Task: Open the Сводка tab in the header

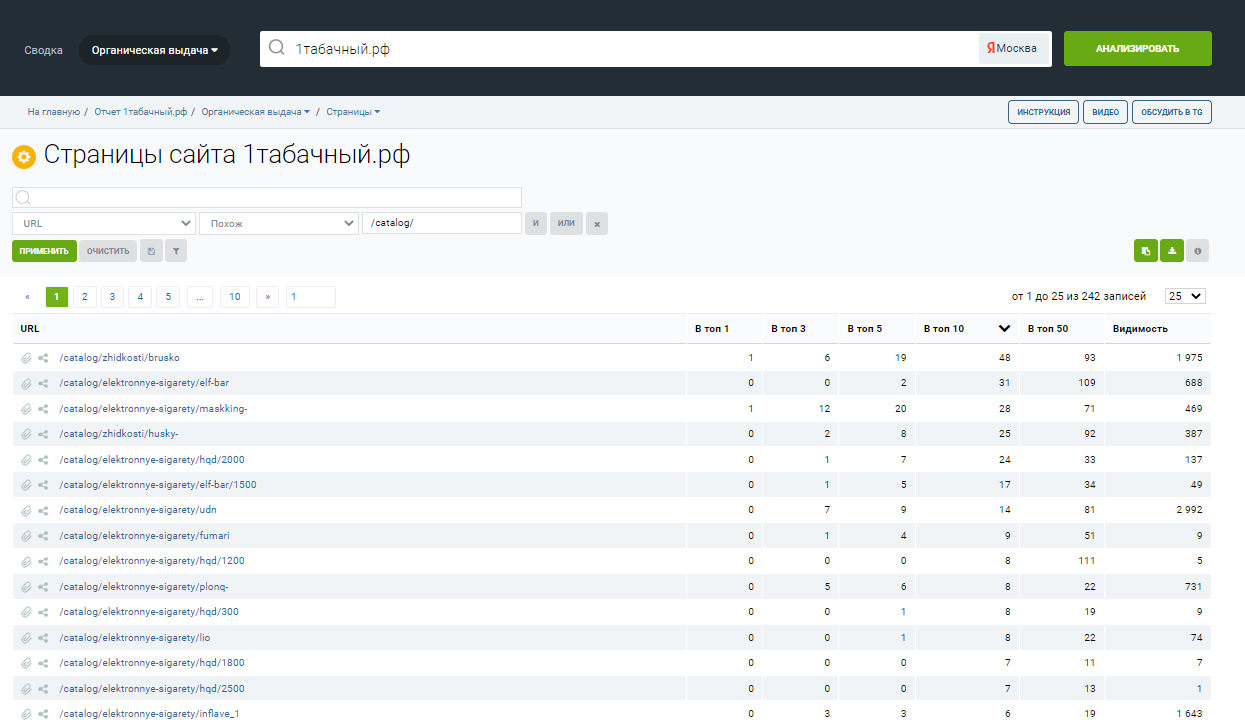Action: [x=44, y=50]
